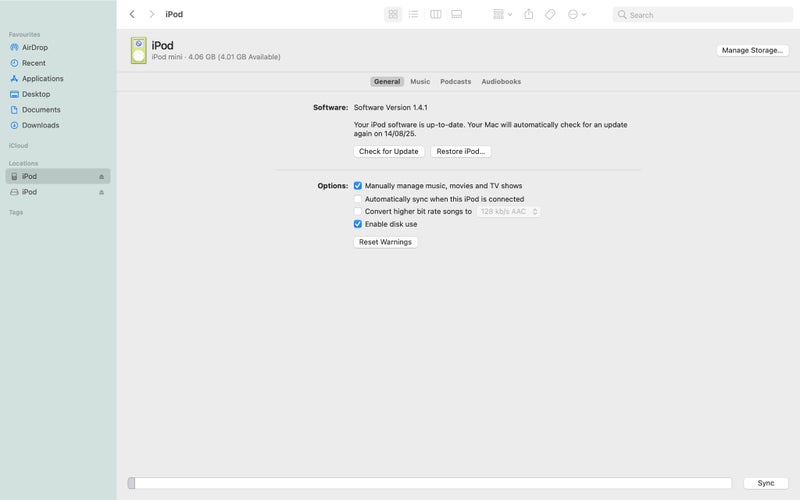Click the Manage Storage button

(752, 50)
